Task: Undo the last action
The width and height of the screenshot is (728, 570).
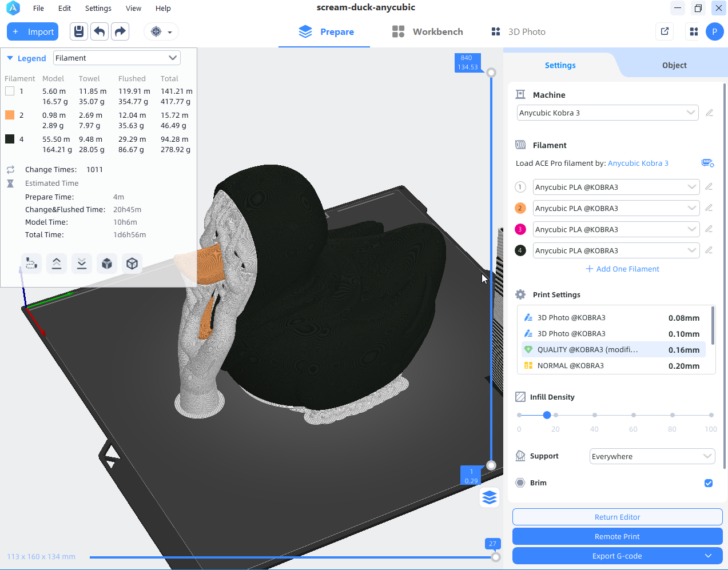Action: tap(99, 32)
